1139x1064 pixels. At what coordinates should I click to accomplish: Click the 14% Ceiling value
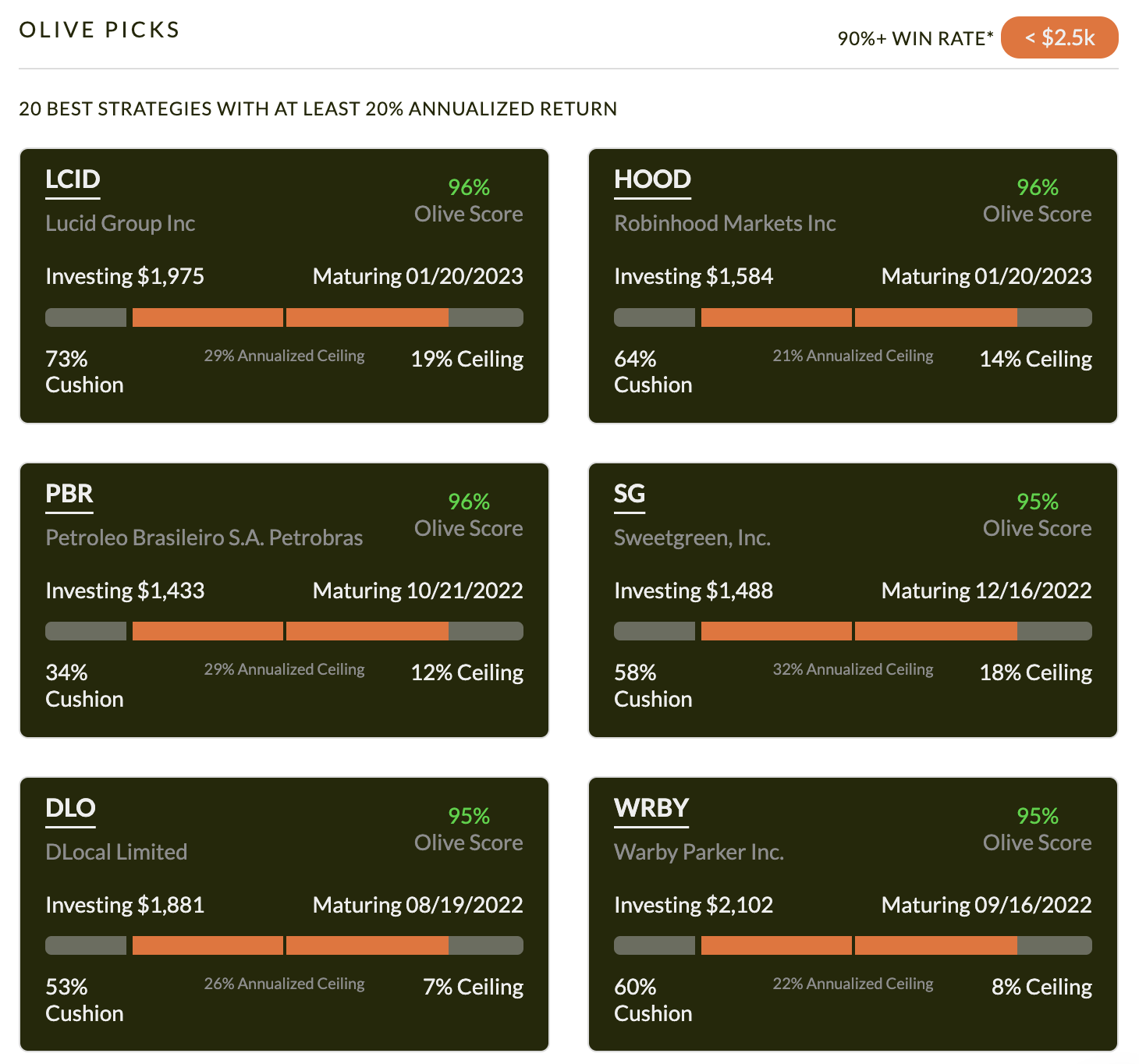1036,360
